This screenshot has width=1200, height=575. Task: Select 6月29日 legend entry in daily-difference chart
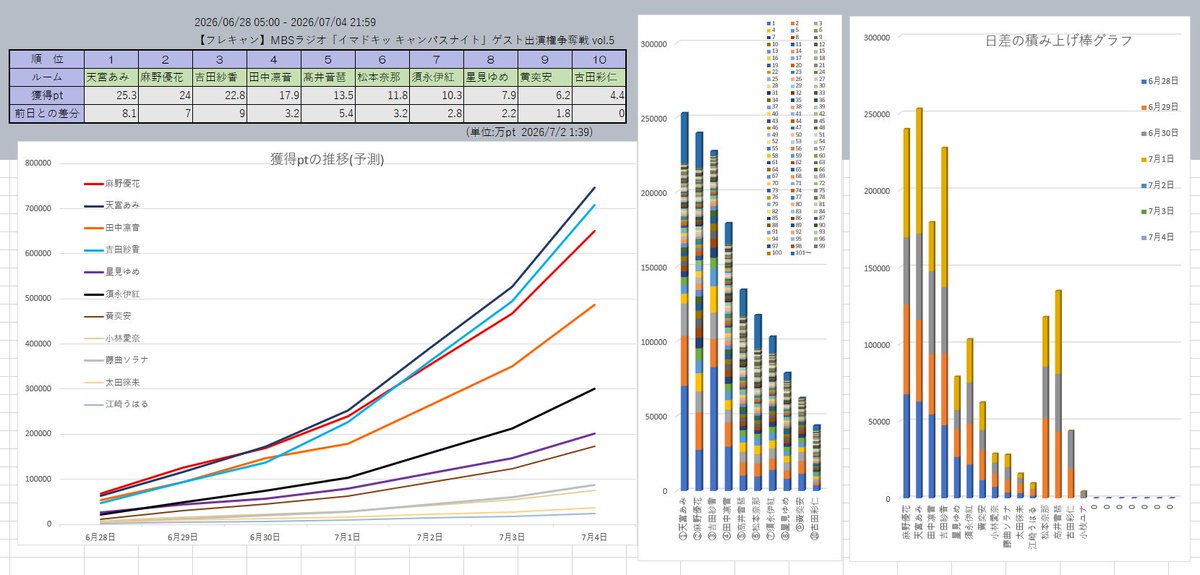[1161, 106]
